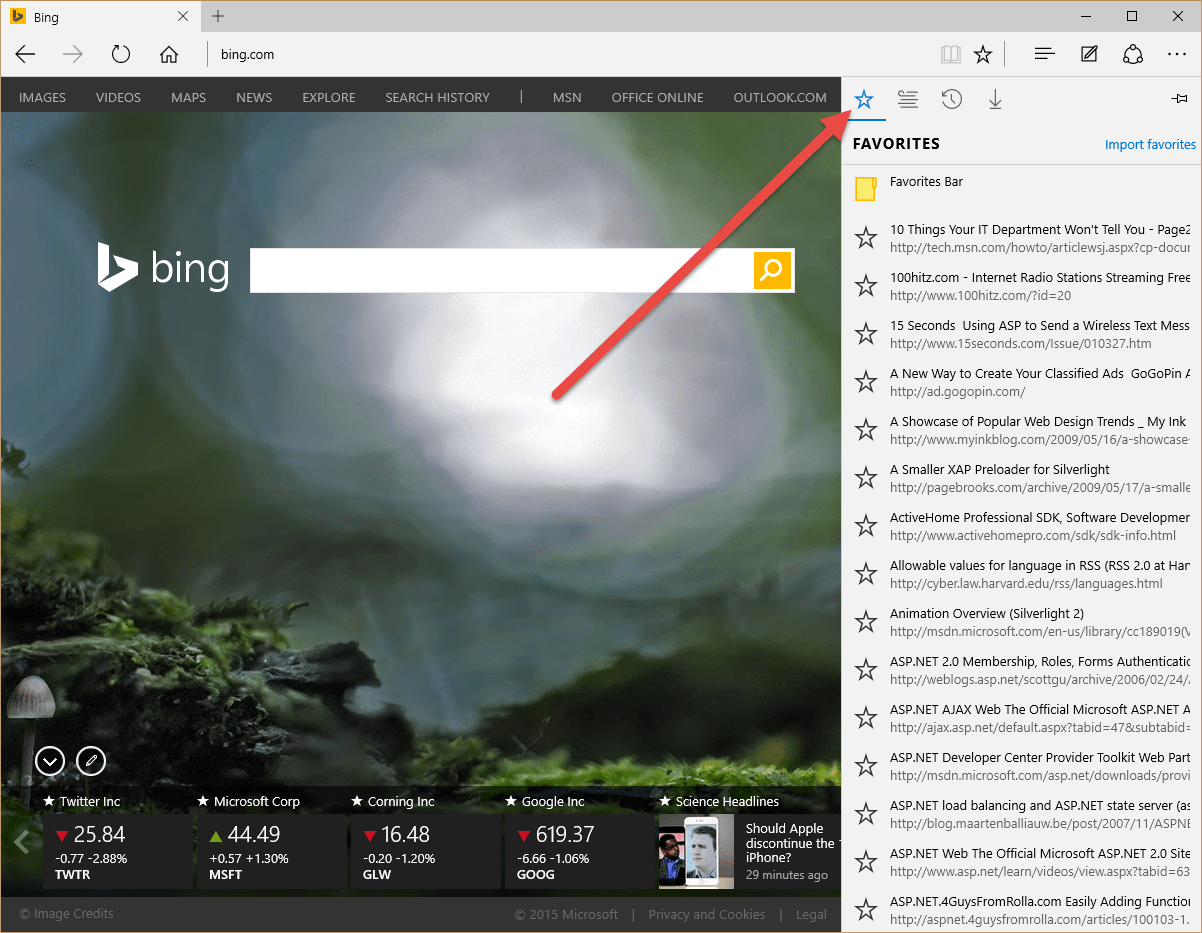The height and width of the screenshot is (933, 1202).
Task: Open Twitter Inc TWTR stock tile
Action: click(118, 851)
